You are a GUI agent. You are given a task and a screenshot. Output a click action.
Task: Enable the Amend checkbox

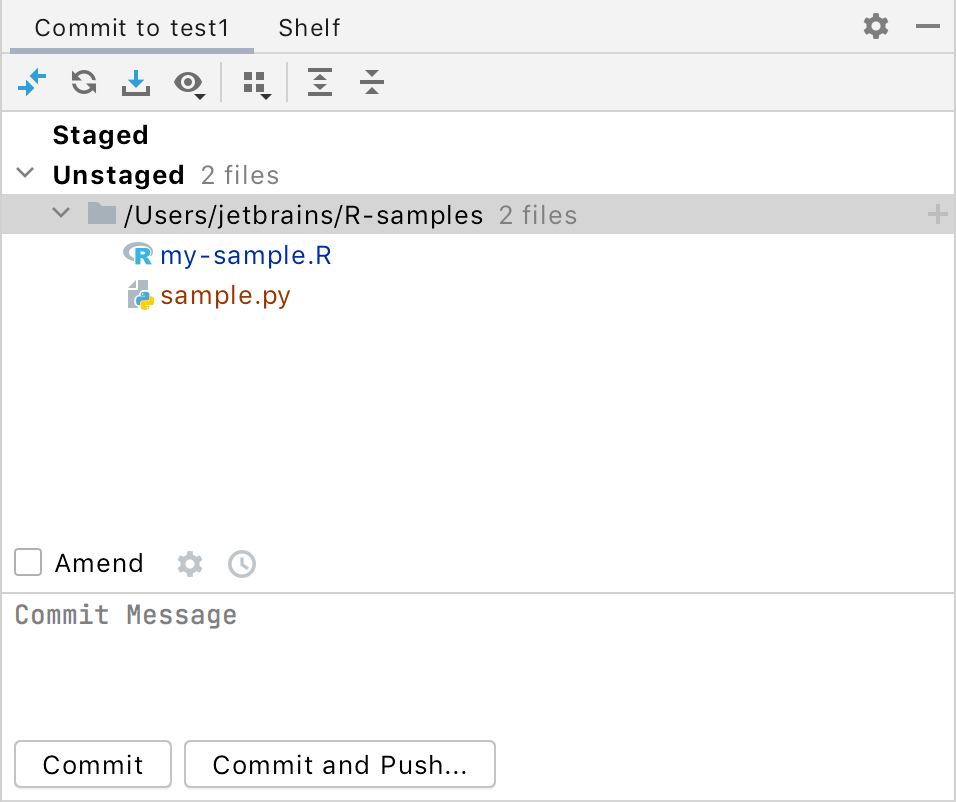tap(27, 562)
